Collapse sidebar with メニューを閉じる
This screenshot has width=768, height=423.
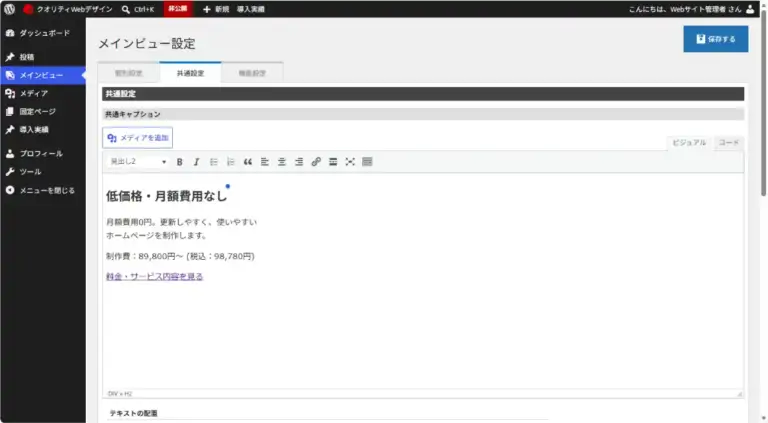coord(43,190)
